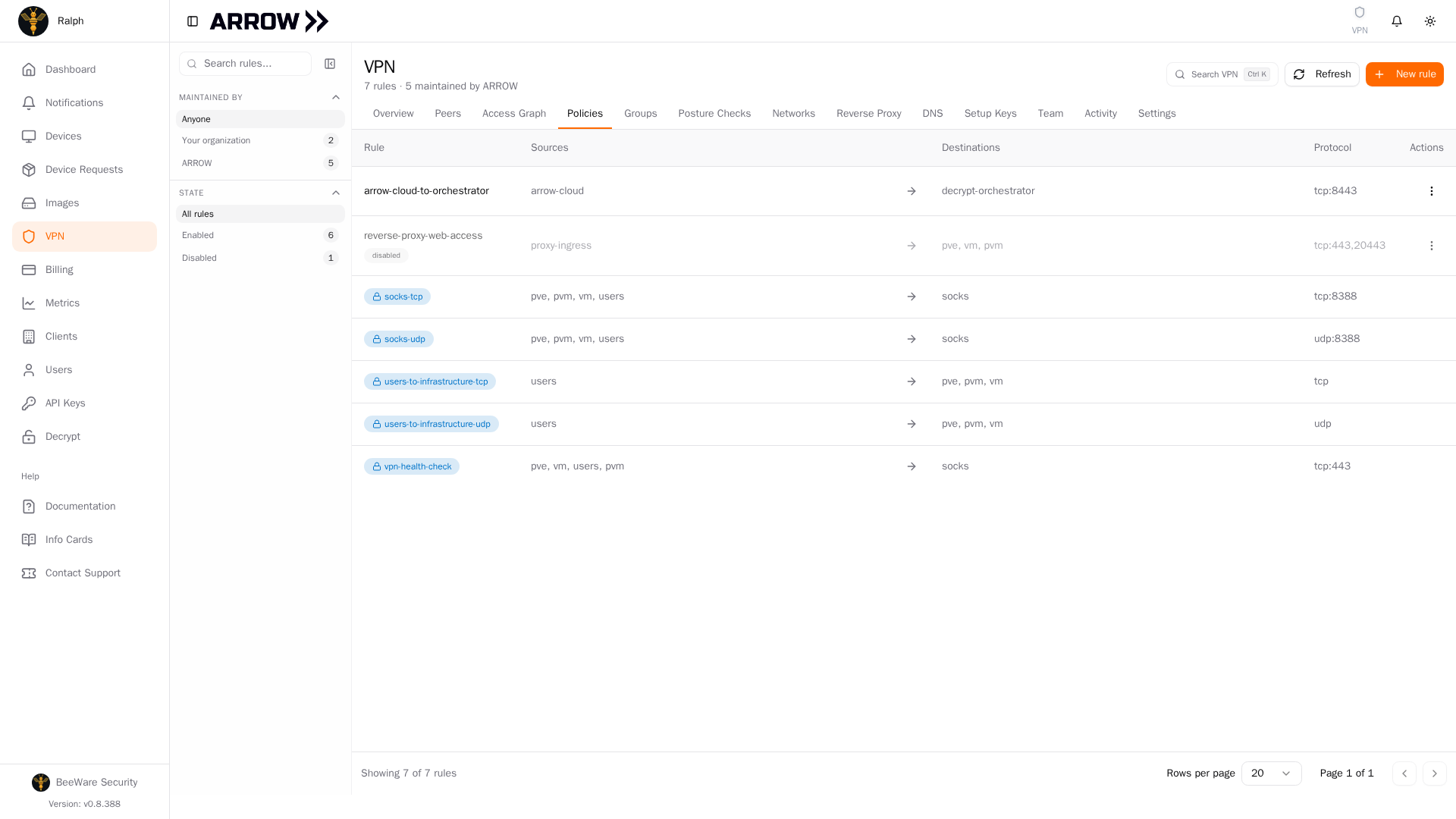Open Rows per page dropdown

(x=1271, y=773)
